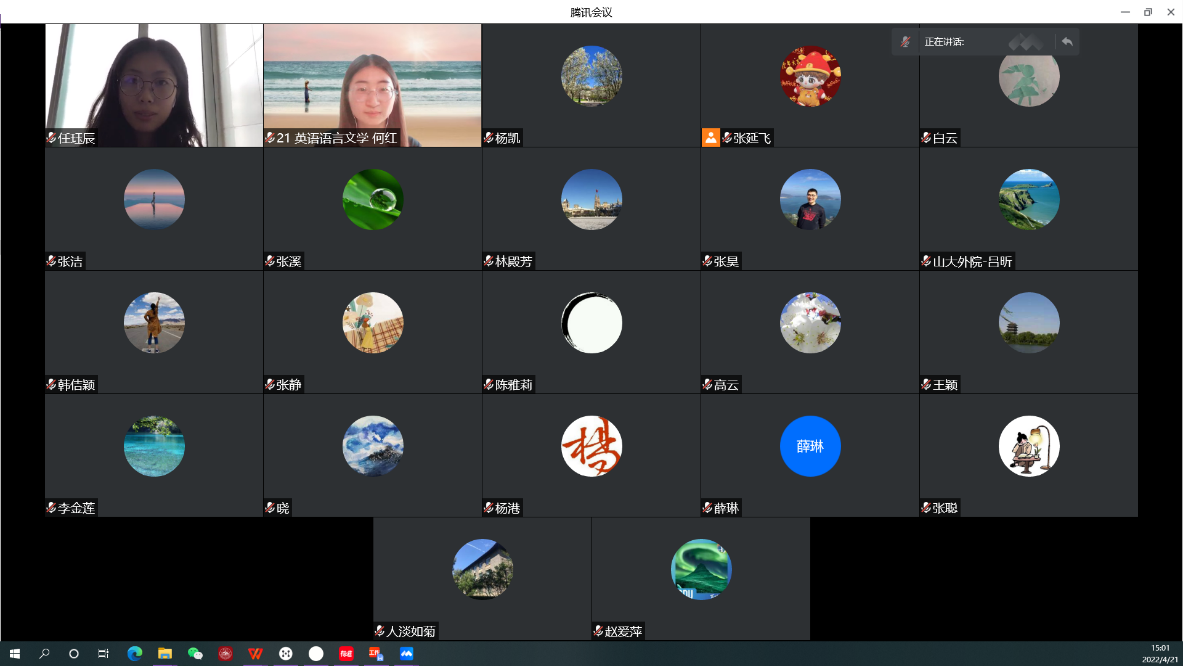
Task: Click the return arrow in the speaking bar
Action: coord(1067,42)
